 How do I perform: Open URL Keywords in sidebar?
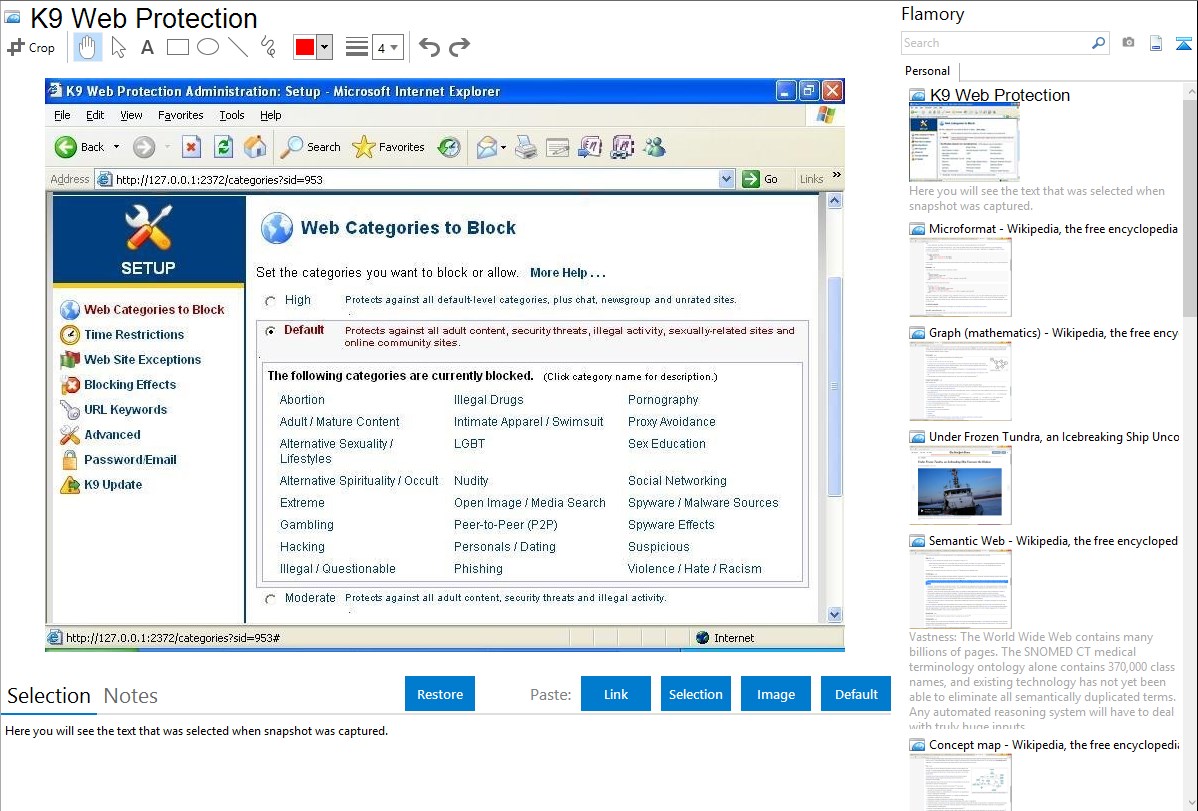[x=125, y=410]
